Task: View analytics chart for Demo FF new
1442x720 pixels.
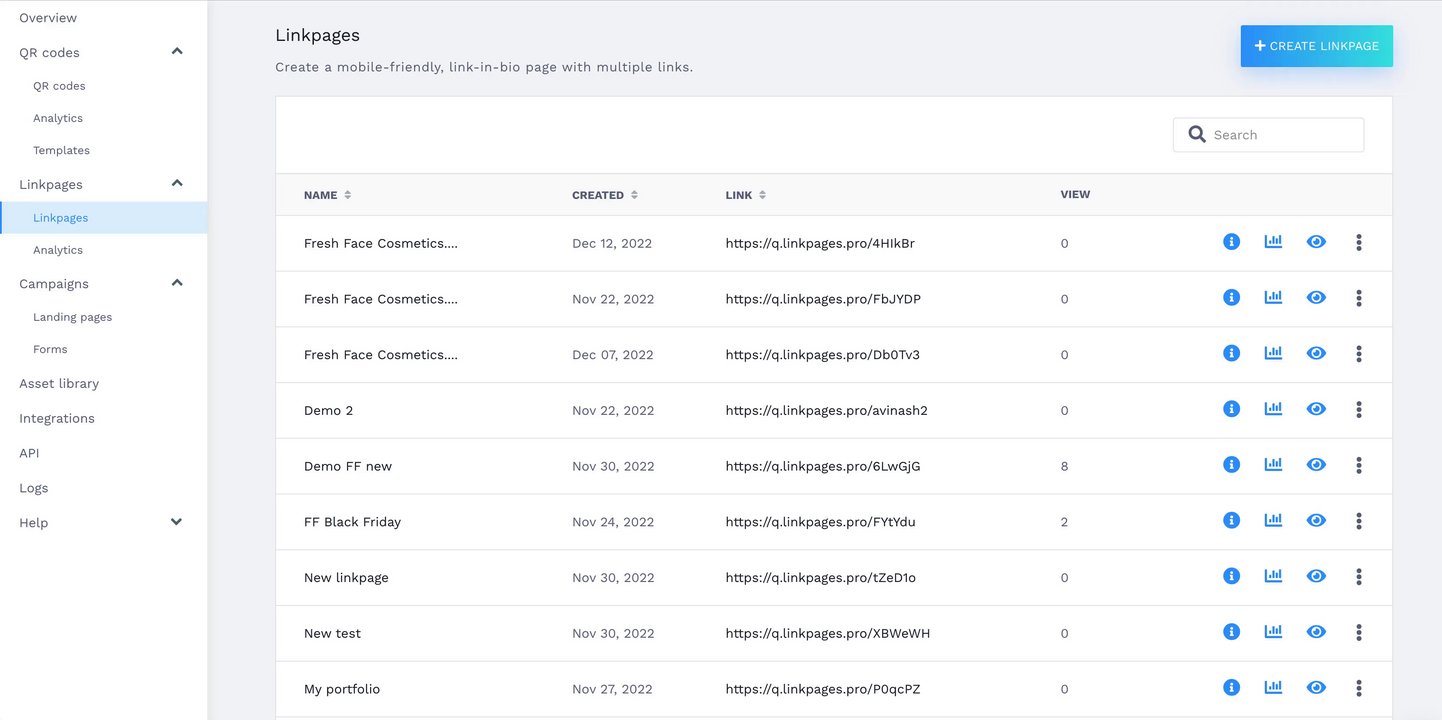Action: point(1273,465)
